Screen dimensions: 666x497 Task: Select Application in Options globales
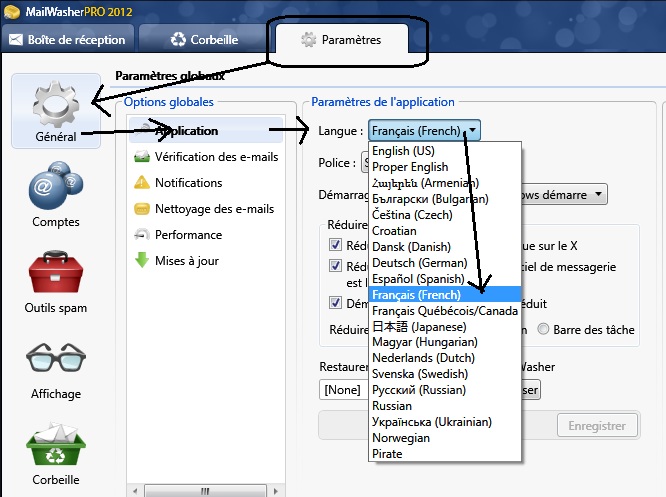coord(206,130)
